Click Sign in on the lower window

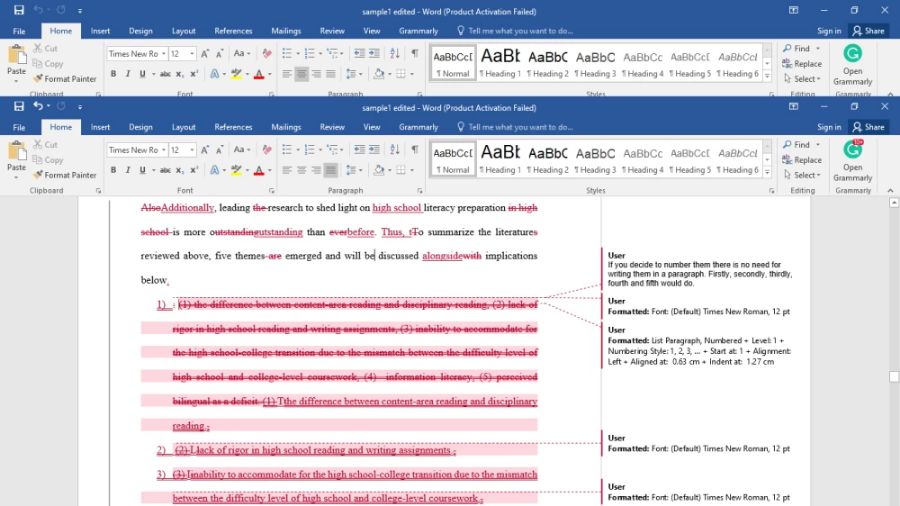(829, 127)
